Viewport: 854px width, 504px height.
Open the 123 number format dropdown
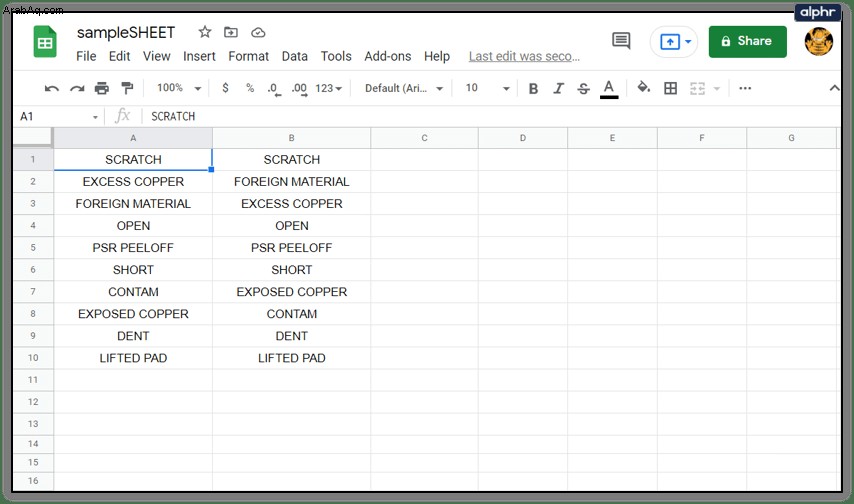[328, 88]
